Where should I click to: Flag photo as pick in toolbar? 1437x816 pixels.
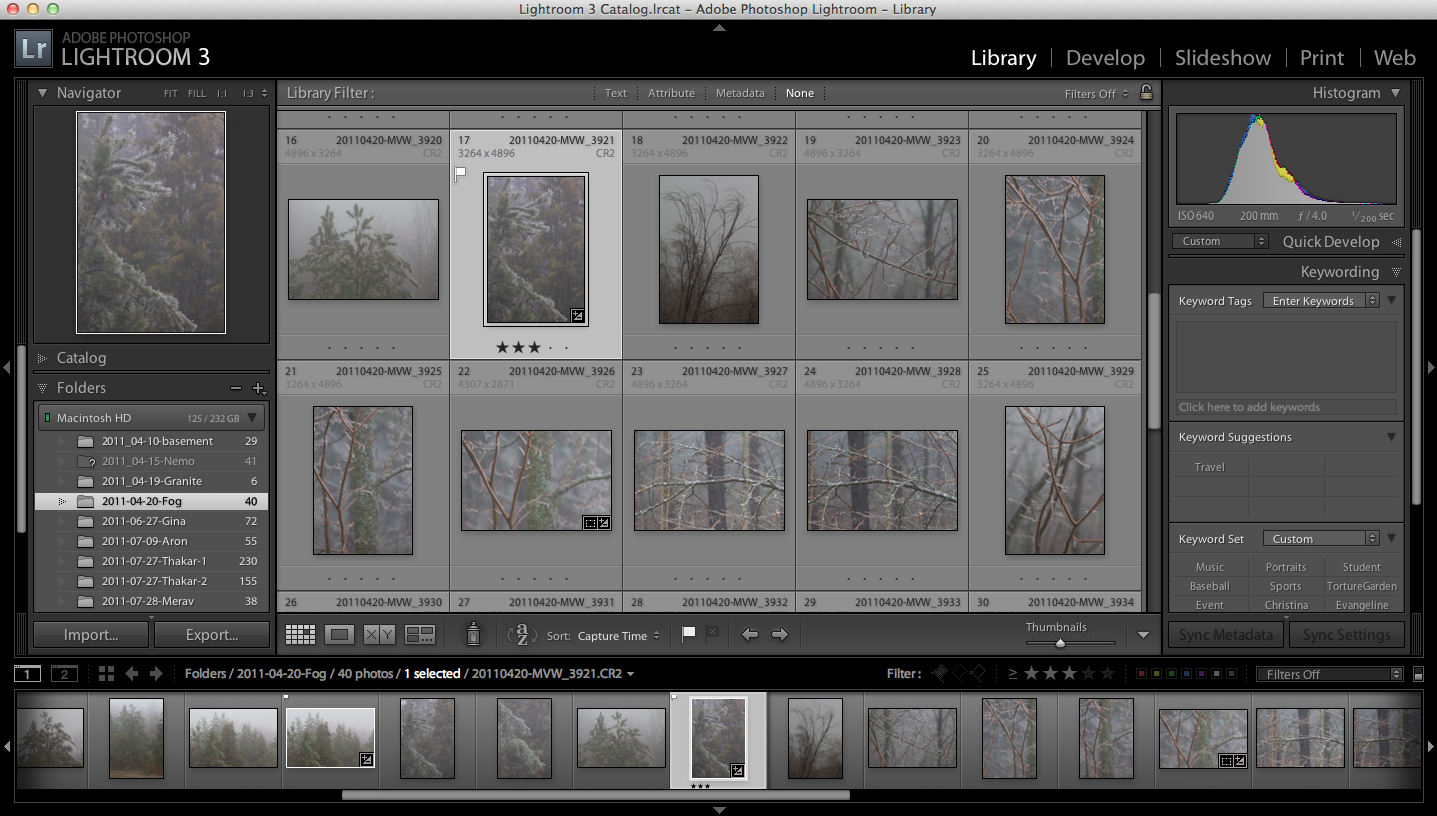pyautogui.click(x=688, y=634)
